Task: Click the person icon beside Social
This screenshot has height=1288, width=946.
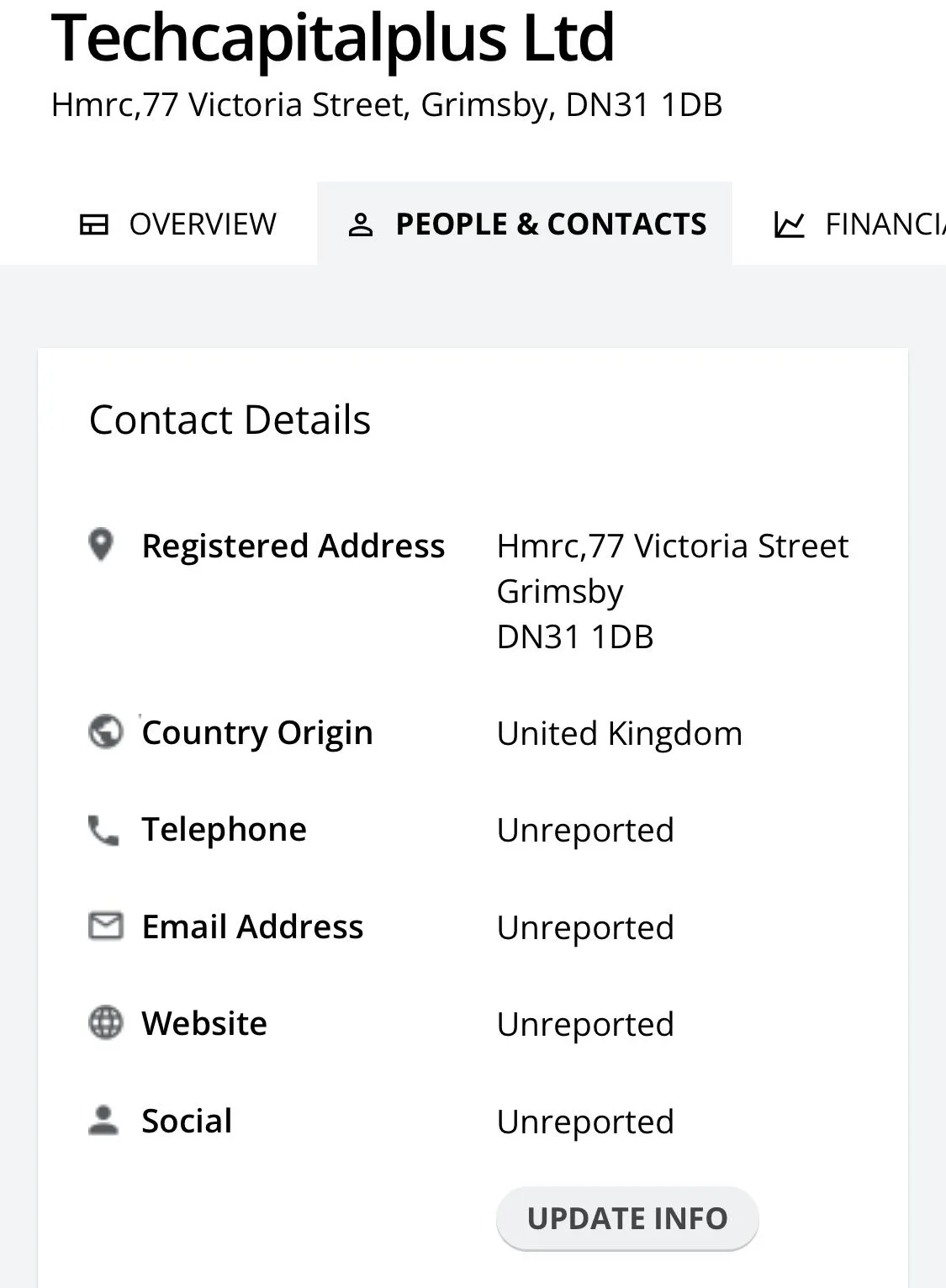Action: click(103, 1121)
